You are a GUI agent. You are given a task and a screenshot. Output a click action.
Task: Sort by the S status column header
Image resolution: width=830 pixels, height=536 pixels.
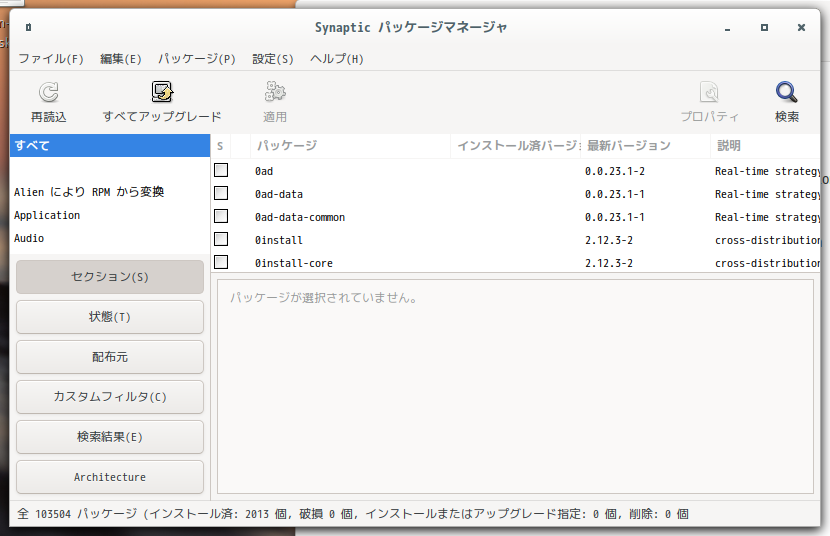221,146
